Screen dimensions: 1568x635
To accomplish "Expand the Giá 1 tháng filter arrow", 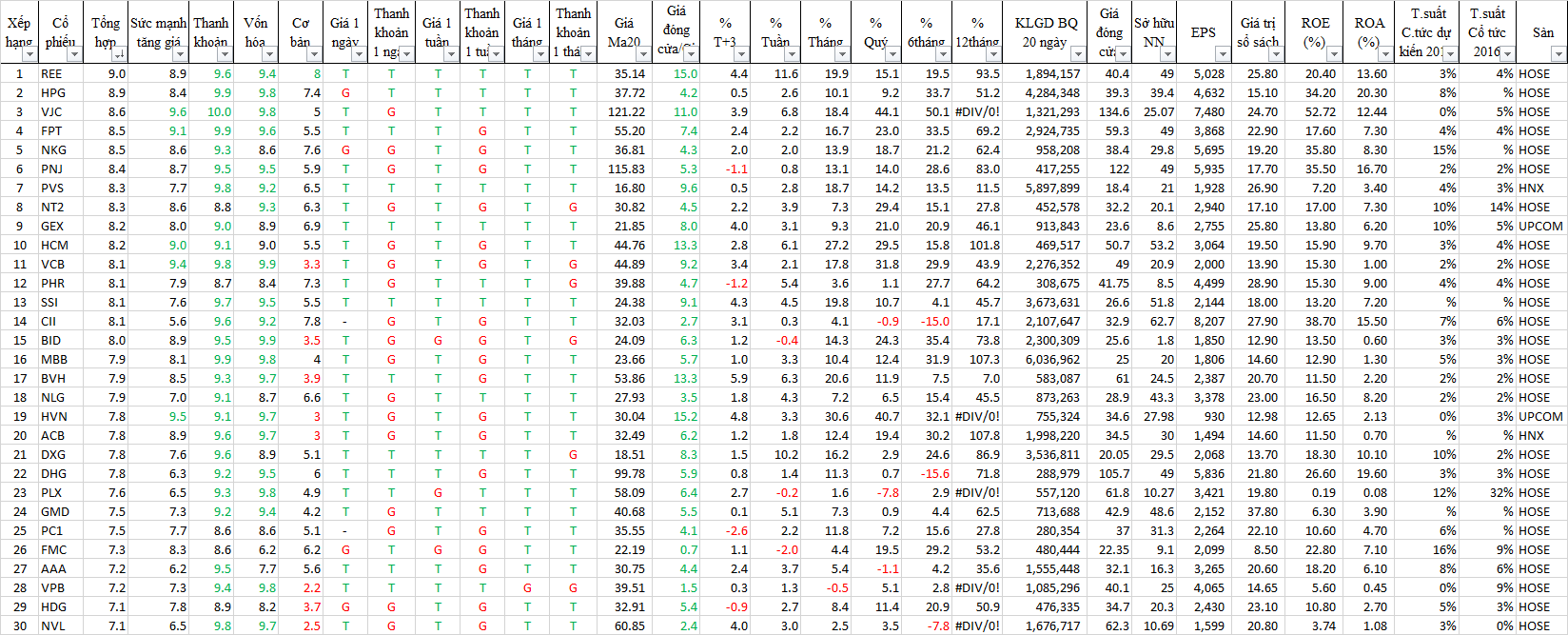I will click(x=540, y=54).
